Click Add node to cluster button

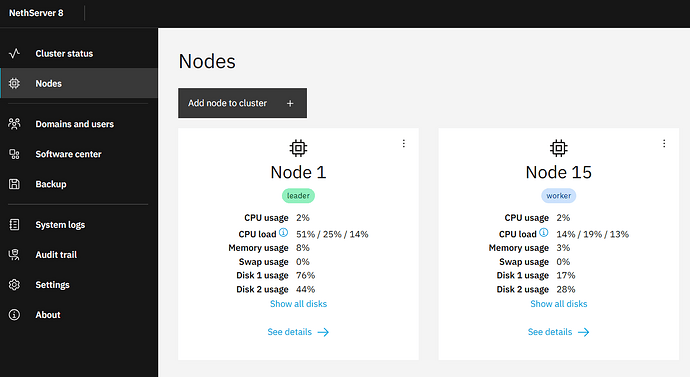[x=242, y=103]
